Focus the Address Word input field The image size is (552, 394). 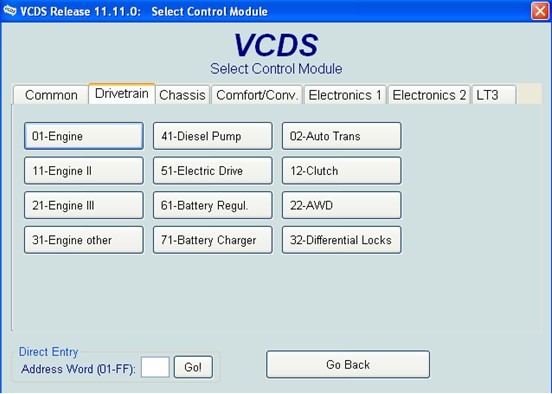[x=155, y=367]
